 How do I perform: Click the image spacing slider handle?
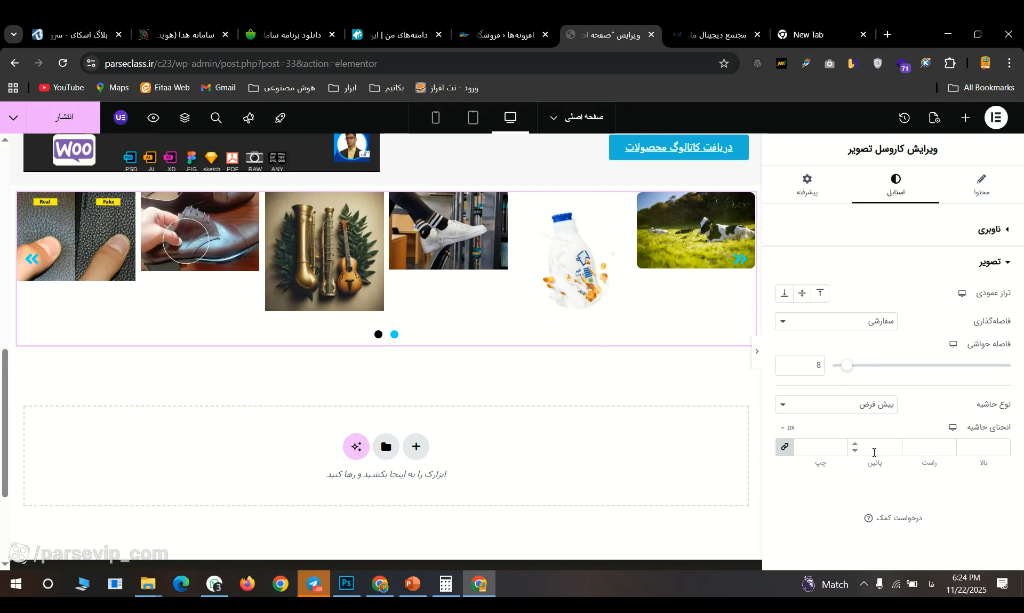[x=846, y=366]
